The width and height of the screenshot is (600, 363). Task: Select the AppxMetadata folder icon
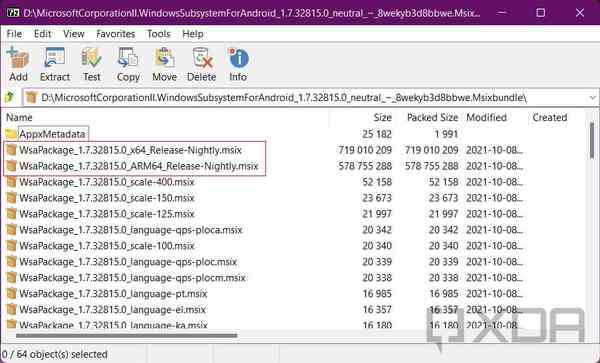click(x=11, y=134)
